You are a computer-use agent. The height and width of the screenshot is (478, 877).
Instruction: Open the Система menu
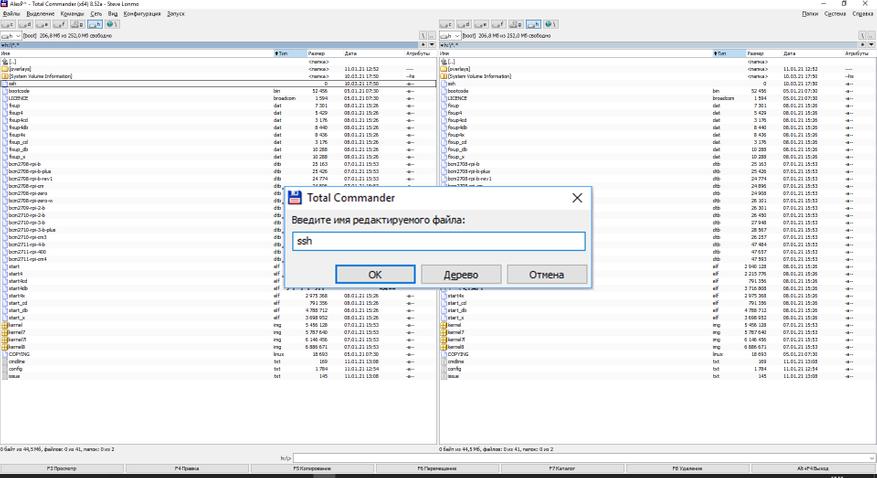click(x=835, y=13)
